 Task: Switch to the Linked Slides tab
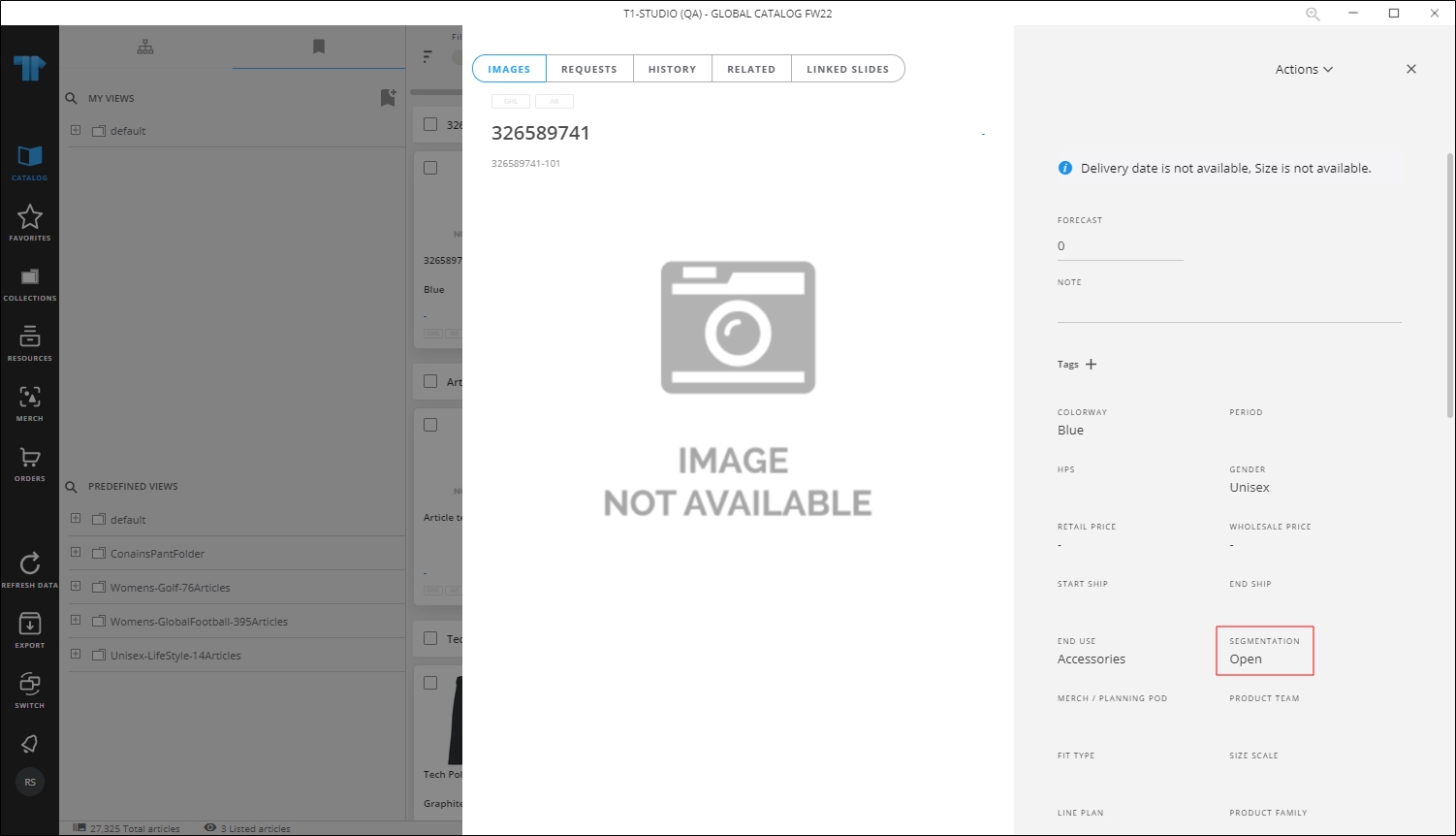pos(847,70)
